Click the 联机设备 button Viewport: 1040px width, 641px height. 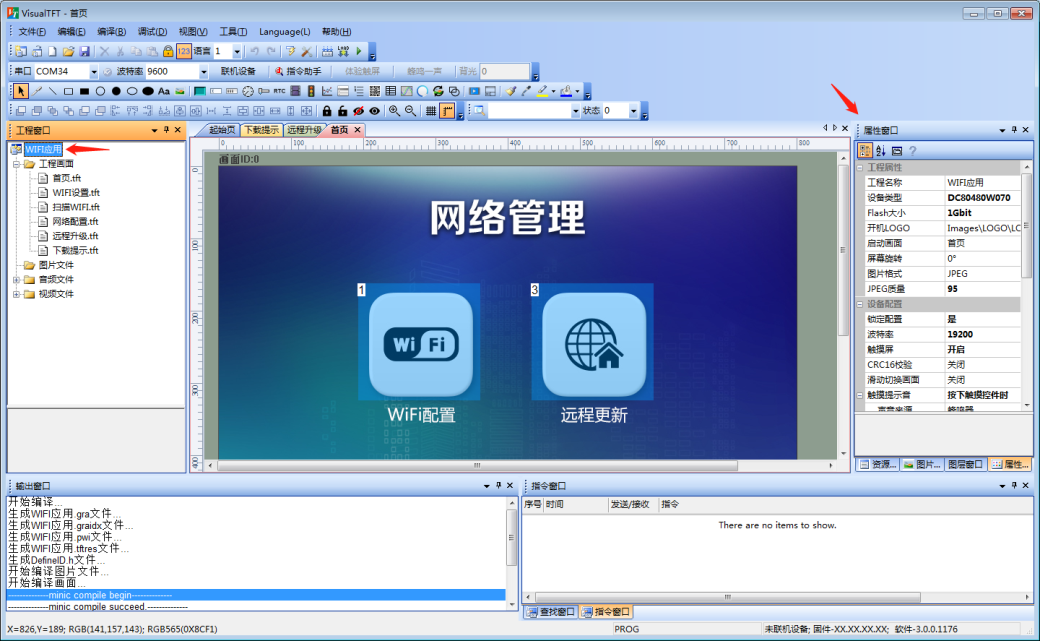coord(238,72)
